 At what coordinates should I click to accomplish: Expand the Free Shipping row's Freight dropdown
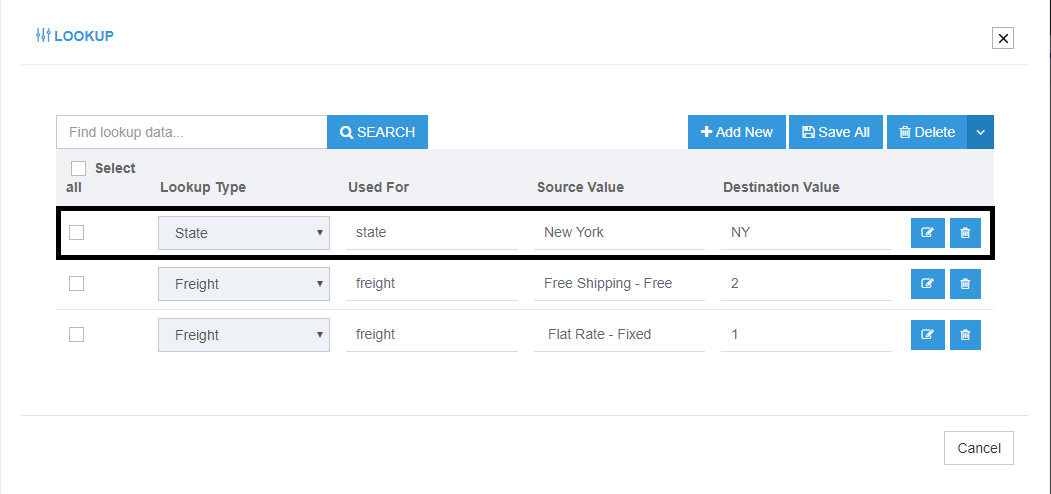click(x=244, y=284)
